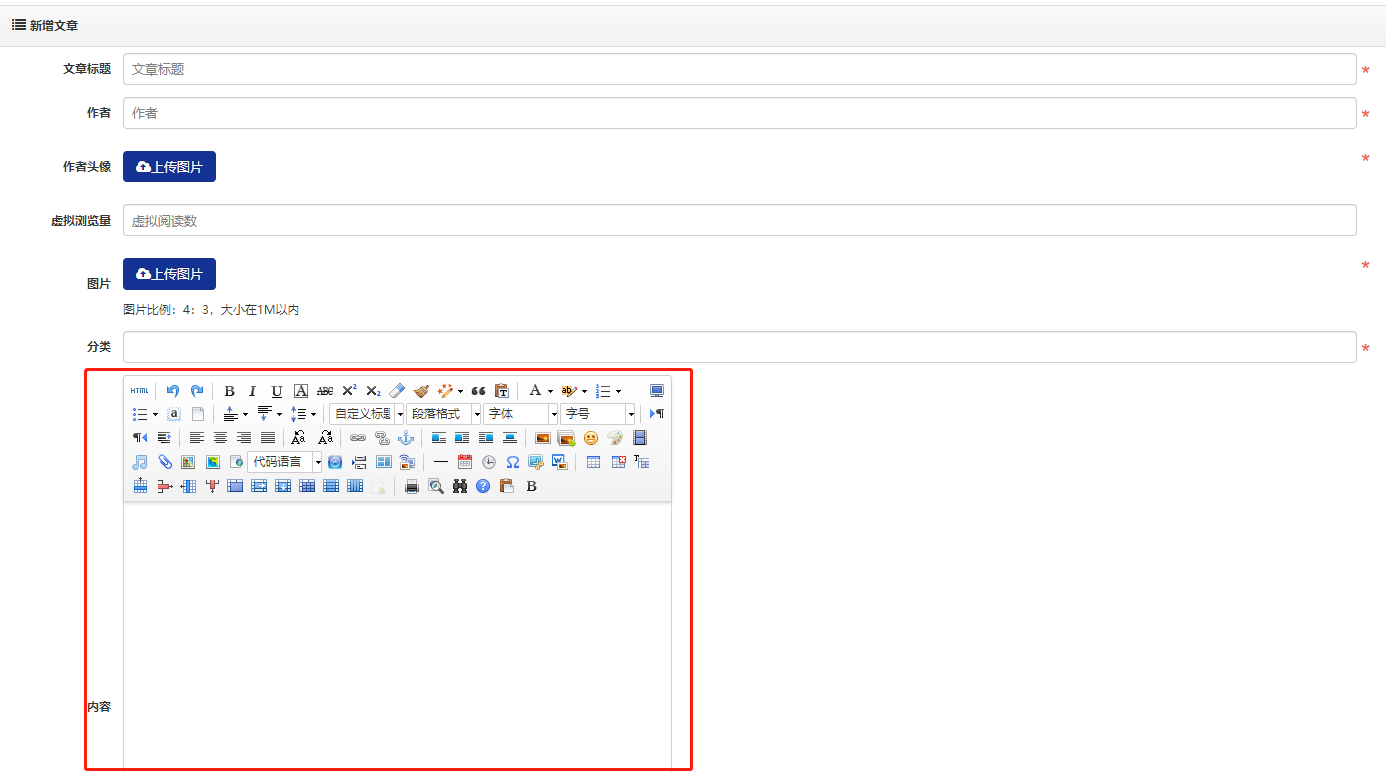
Task: Insert a horizontal rule line
Action: 440,461
